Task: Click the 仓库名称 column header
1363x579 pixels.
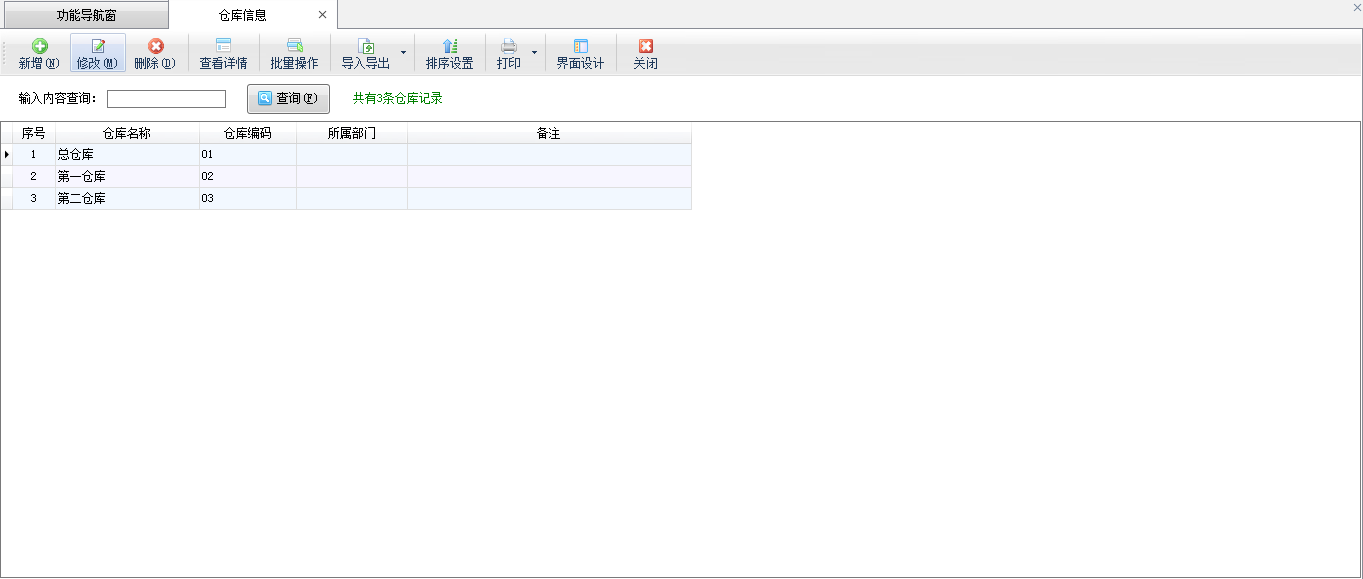Action: point(127,133)
